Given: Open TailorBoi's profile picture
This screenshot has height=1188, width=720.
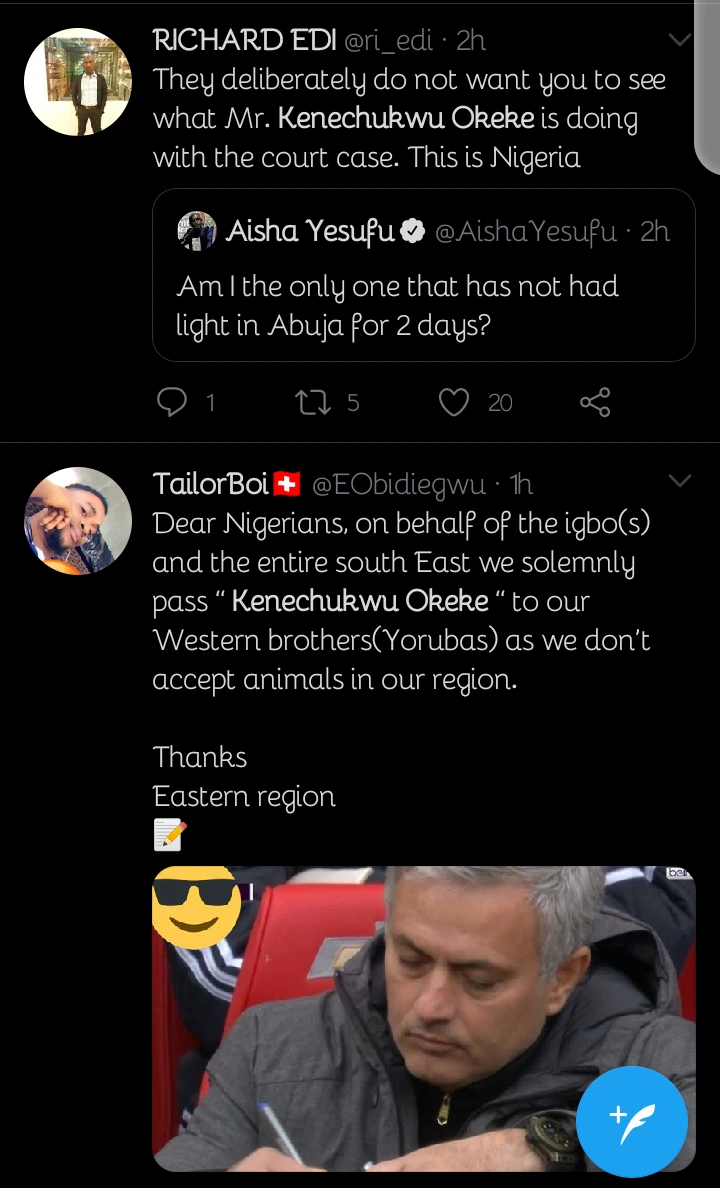Looking at the screenshot, I should (78, 521).
